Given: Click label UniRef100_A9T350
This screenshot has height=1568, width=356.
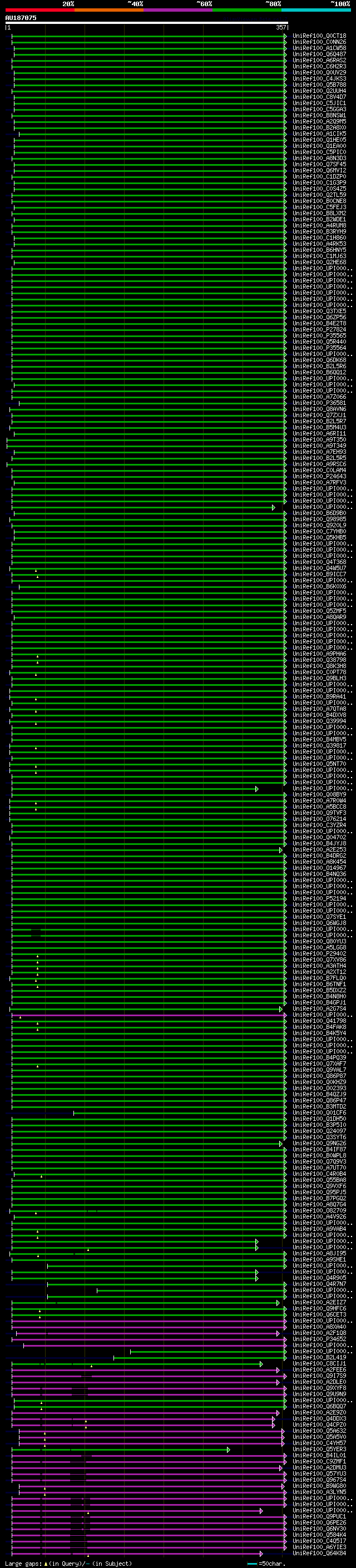Looking at the screenshot, I should coord(319,439).
